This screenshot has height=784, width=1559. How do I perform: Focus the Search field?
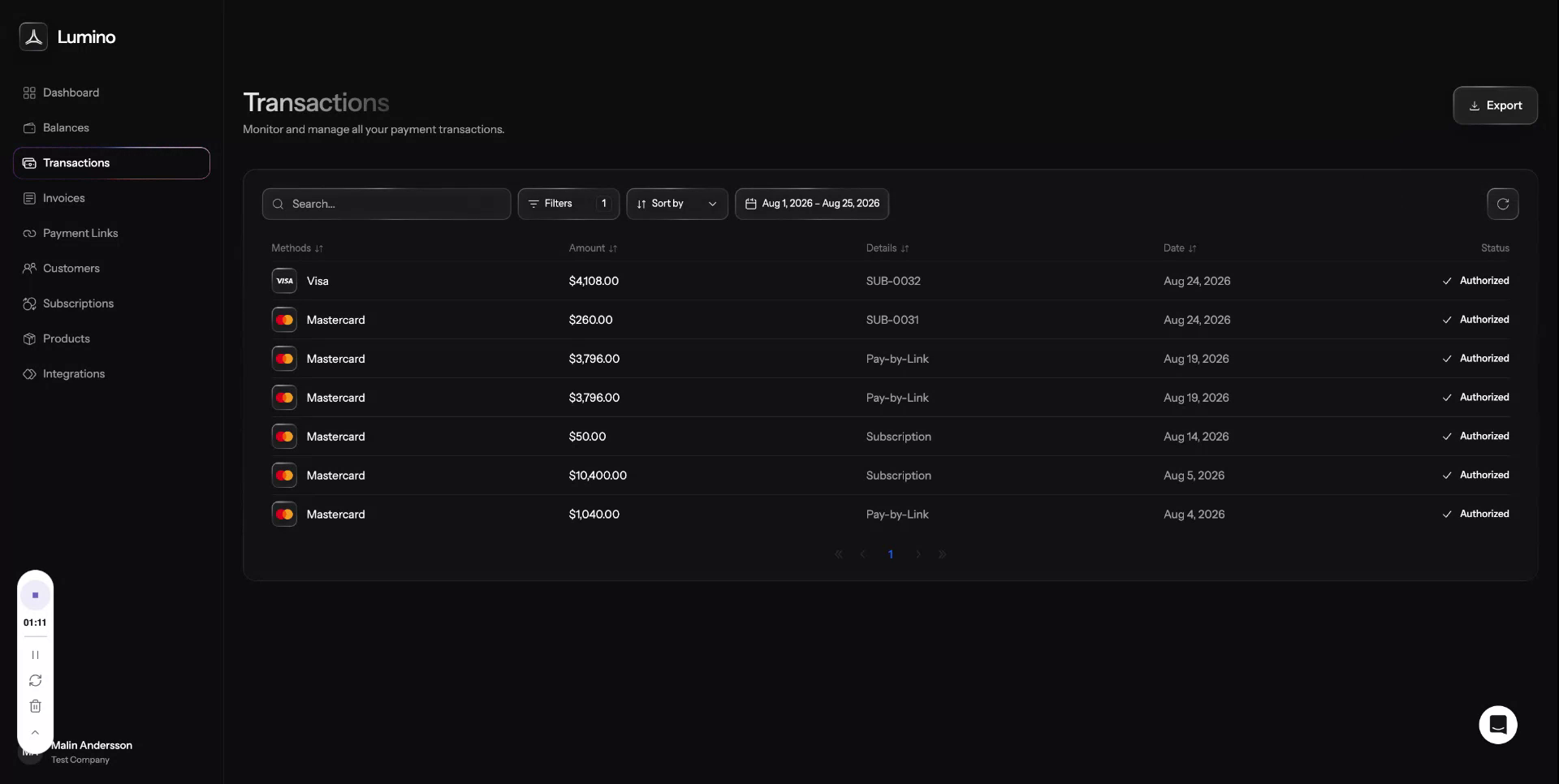[x=387, y=204]
